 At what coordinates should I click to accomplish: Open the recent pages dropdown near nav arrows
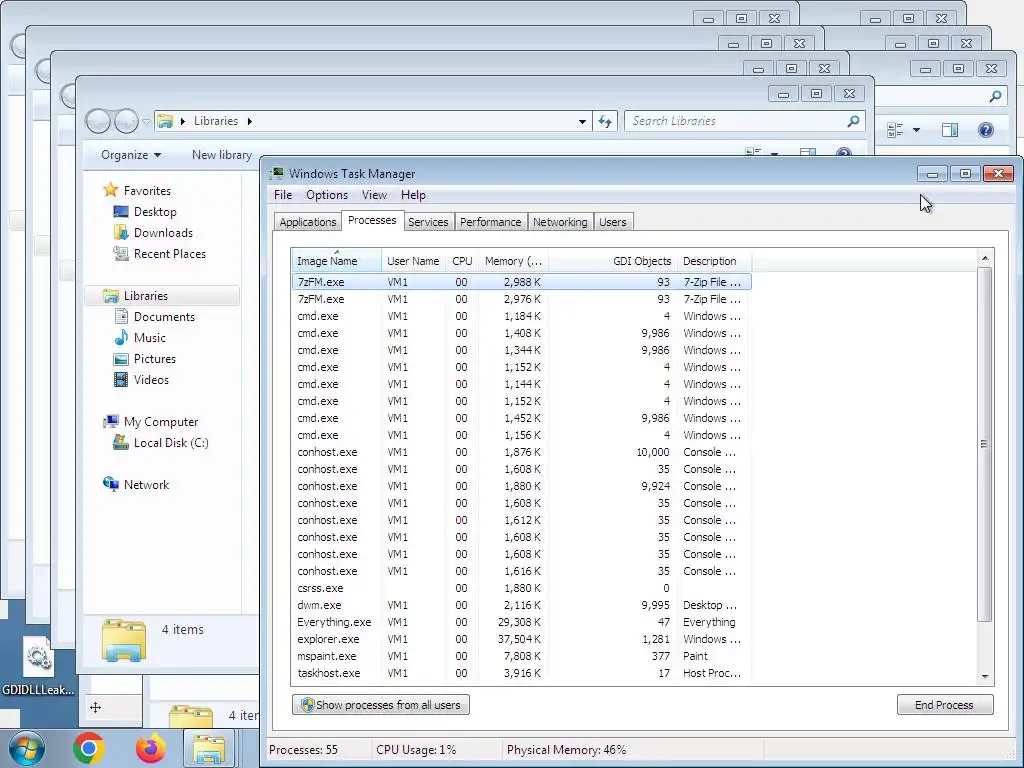point(146,121)
